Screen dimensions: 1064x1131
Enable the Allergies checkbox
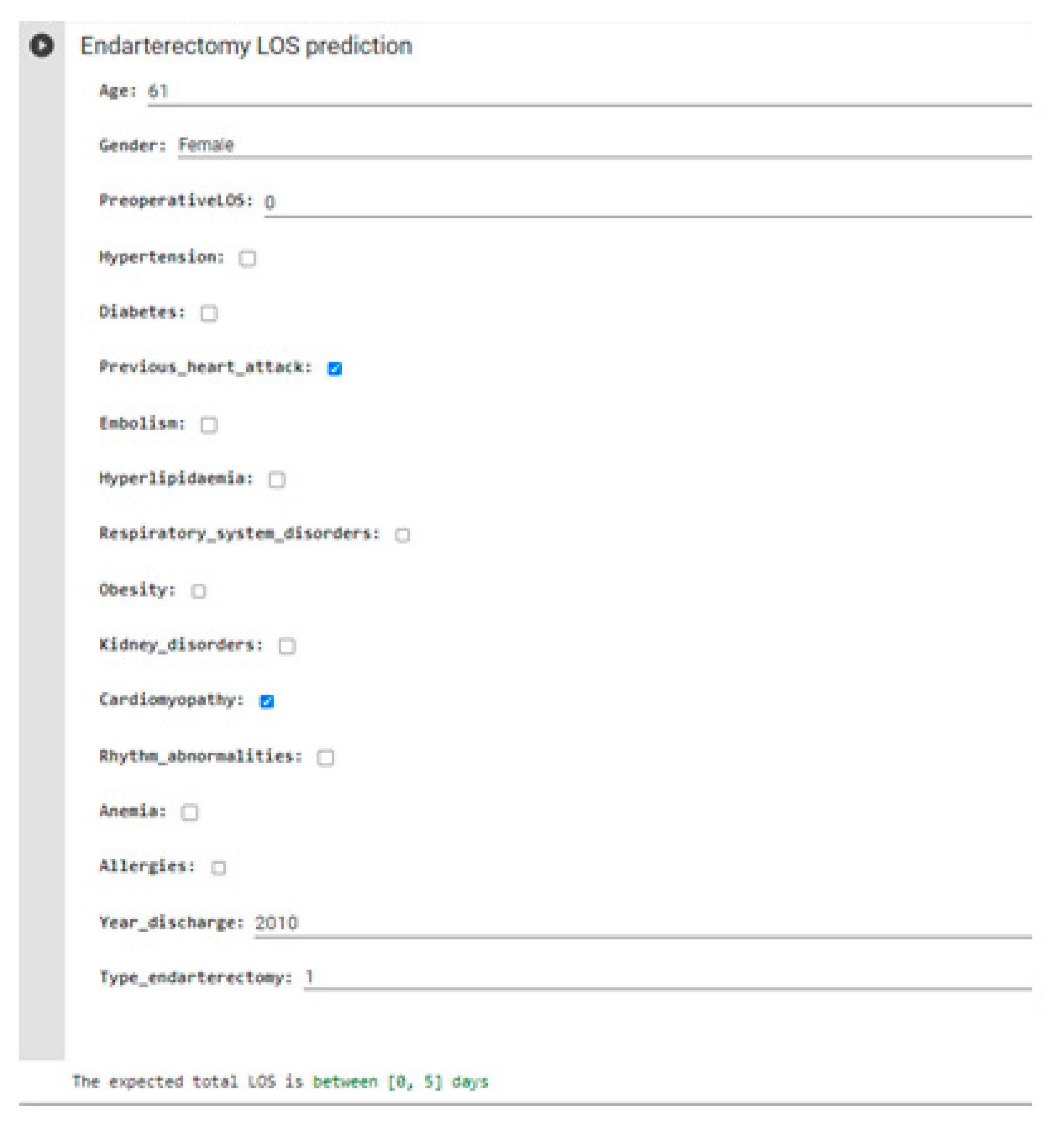(218, 868)
